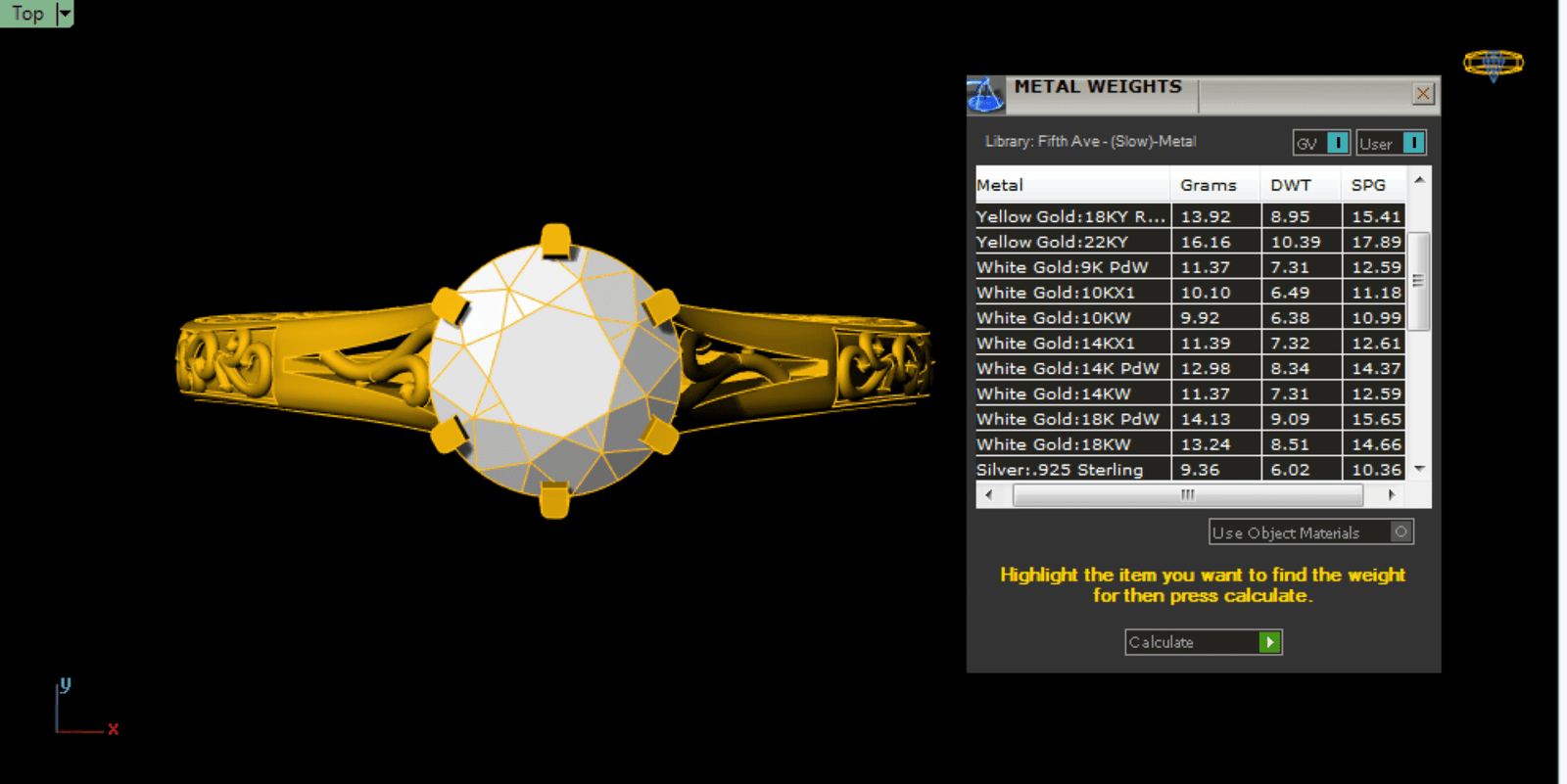Close the Metal Weights panel
Image resolution: width=1567 pixels, height=784 pixels.
point(1423,94)
